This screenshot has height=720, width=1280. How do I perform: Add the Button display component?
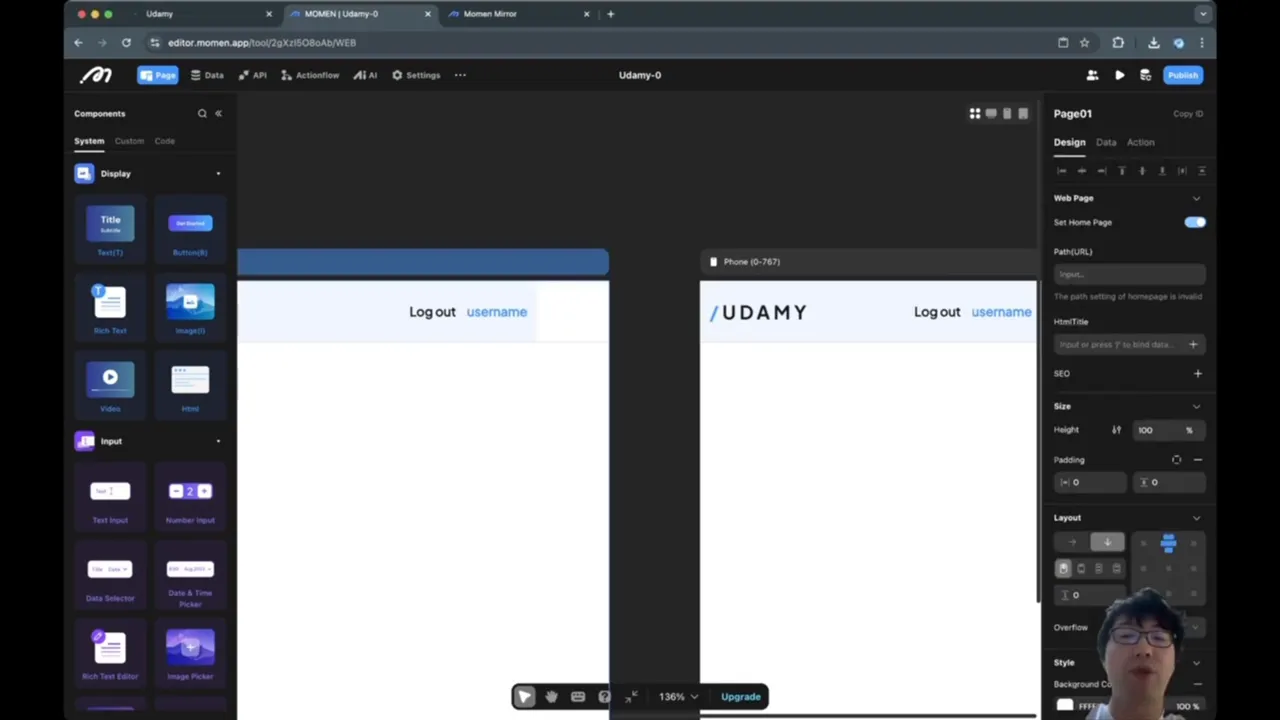point(190,230)
